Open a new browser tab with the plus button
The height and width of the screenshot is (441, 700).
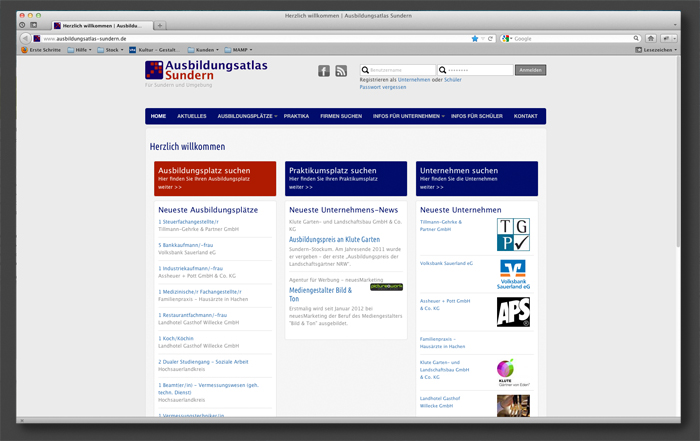[160, 25]
